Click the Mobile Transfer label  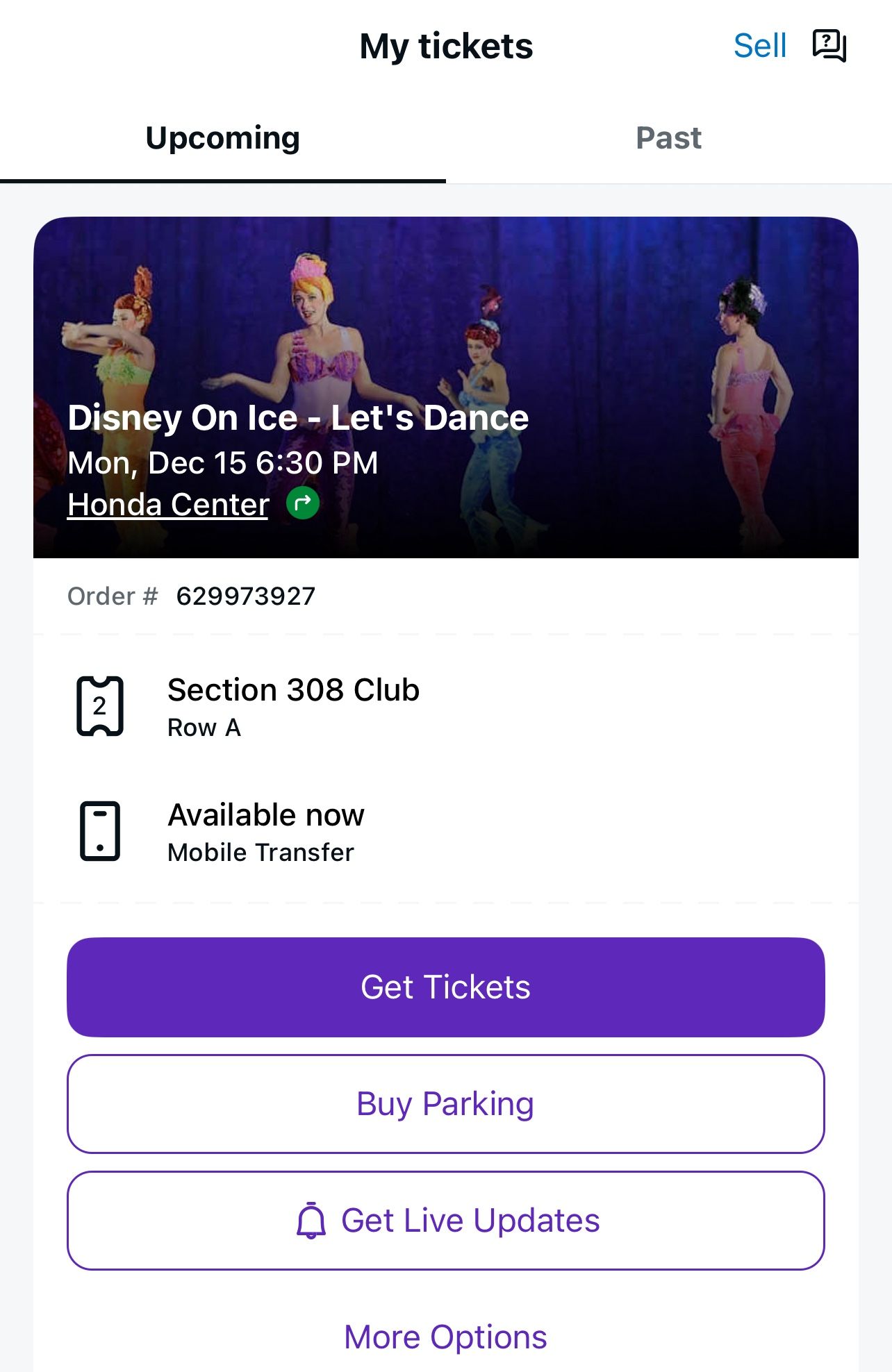pyautogui.click(x=261, y=853)
